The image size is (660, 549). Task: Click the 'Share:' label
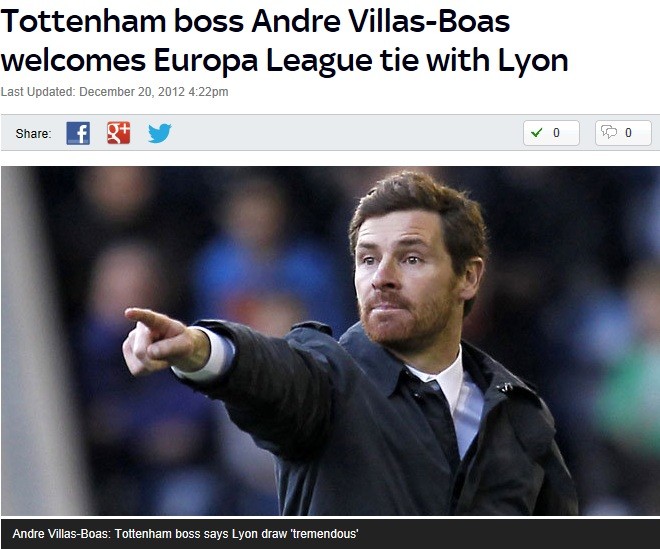(33, 133)
